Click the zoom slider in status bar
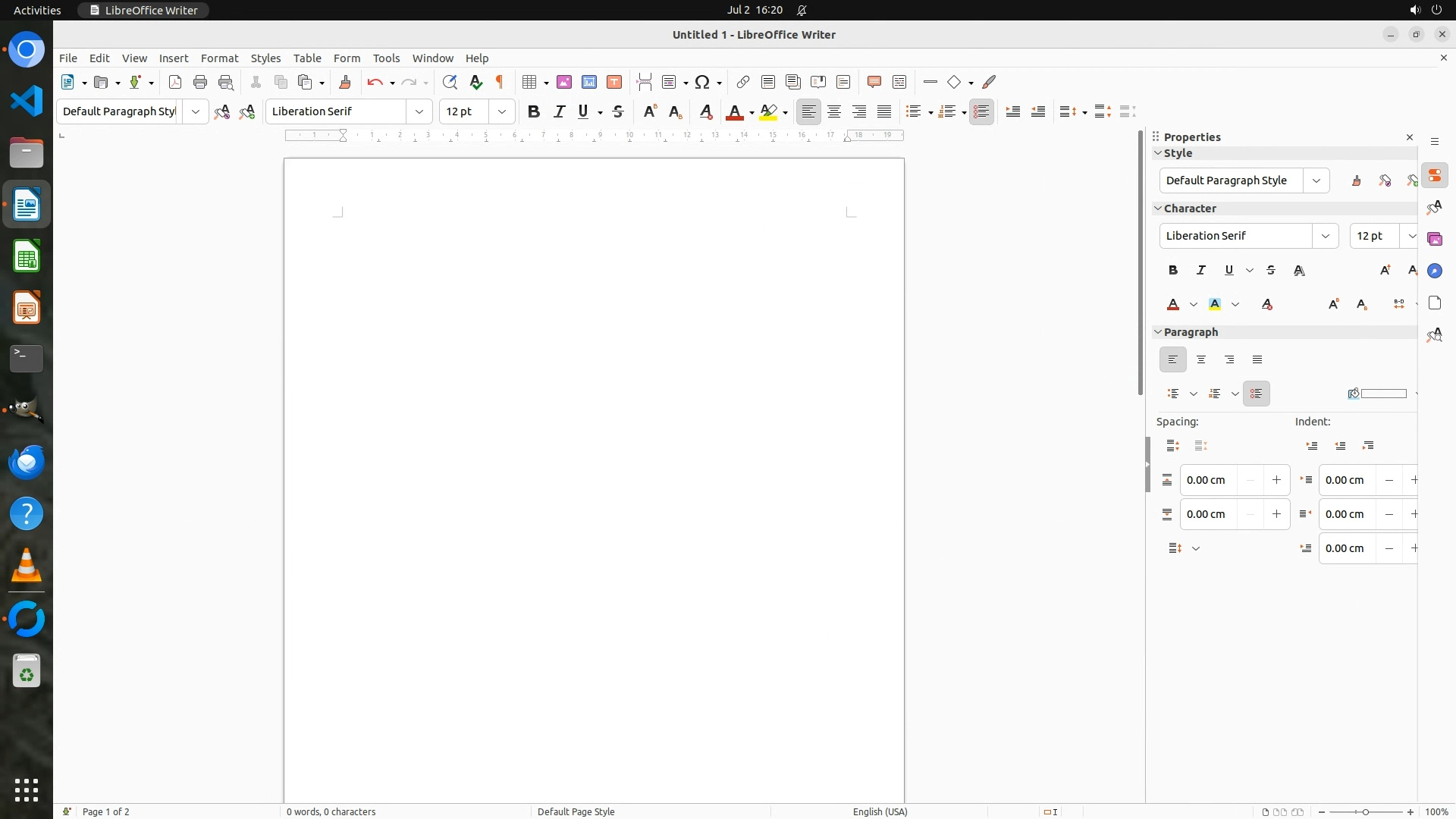The width and height of the screenshot is (1456, 819). pos(1366,811)
